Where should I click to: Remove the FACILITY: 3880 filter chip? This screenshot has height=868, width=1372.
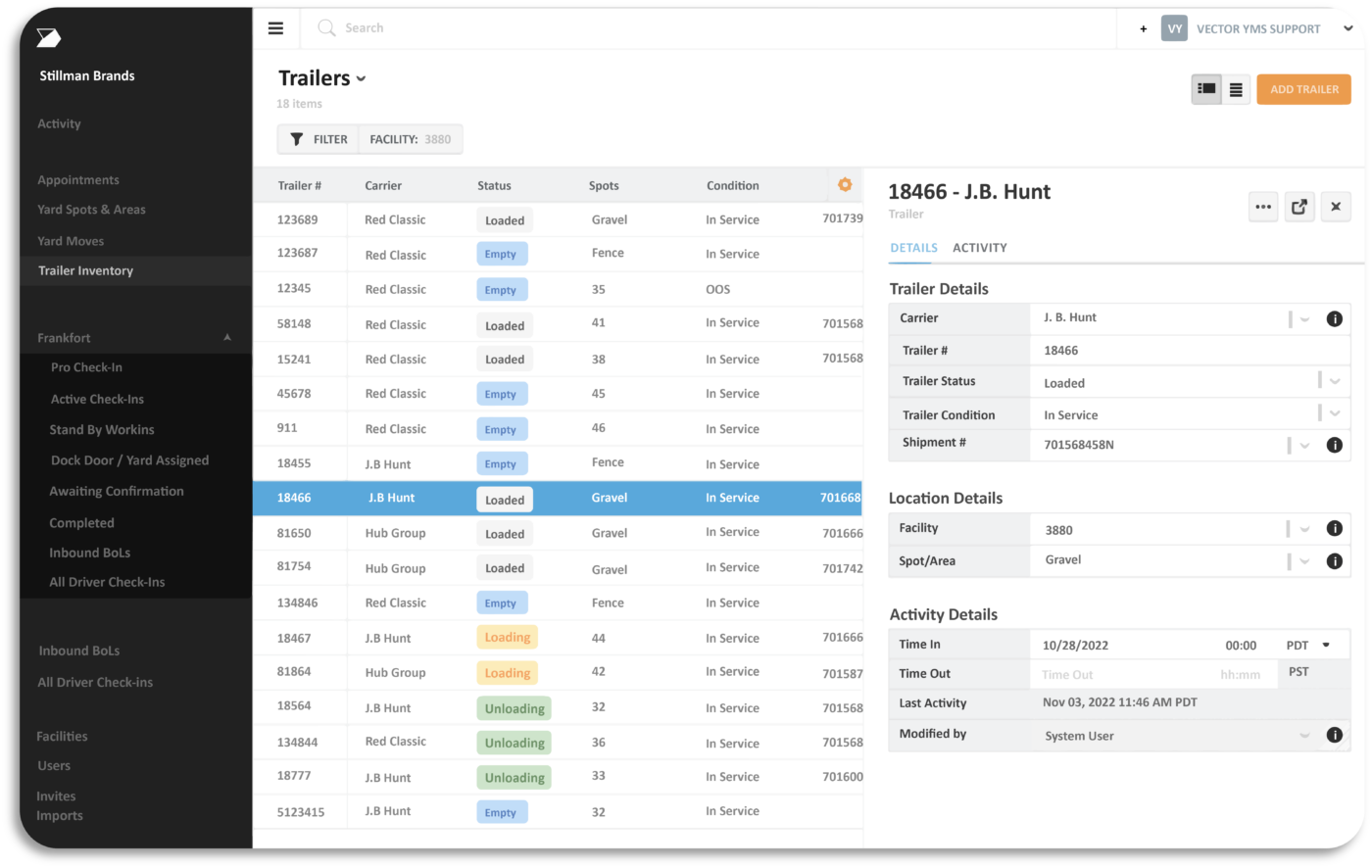pos(410,138)
